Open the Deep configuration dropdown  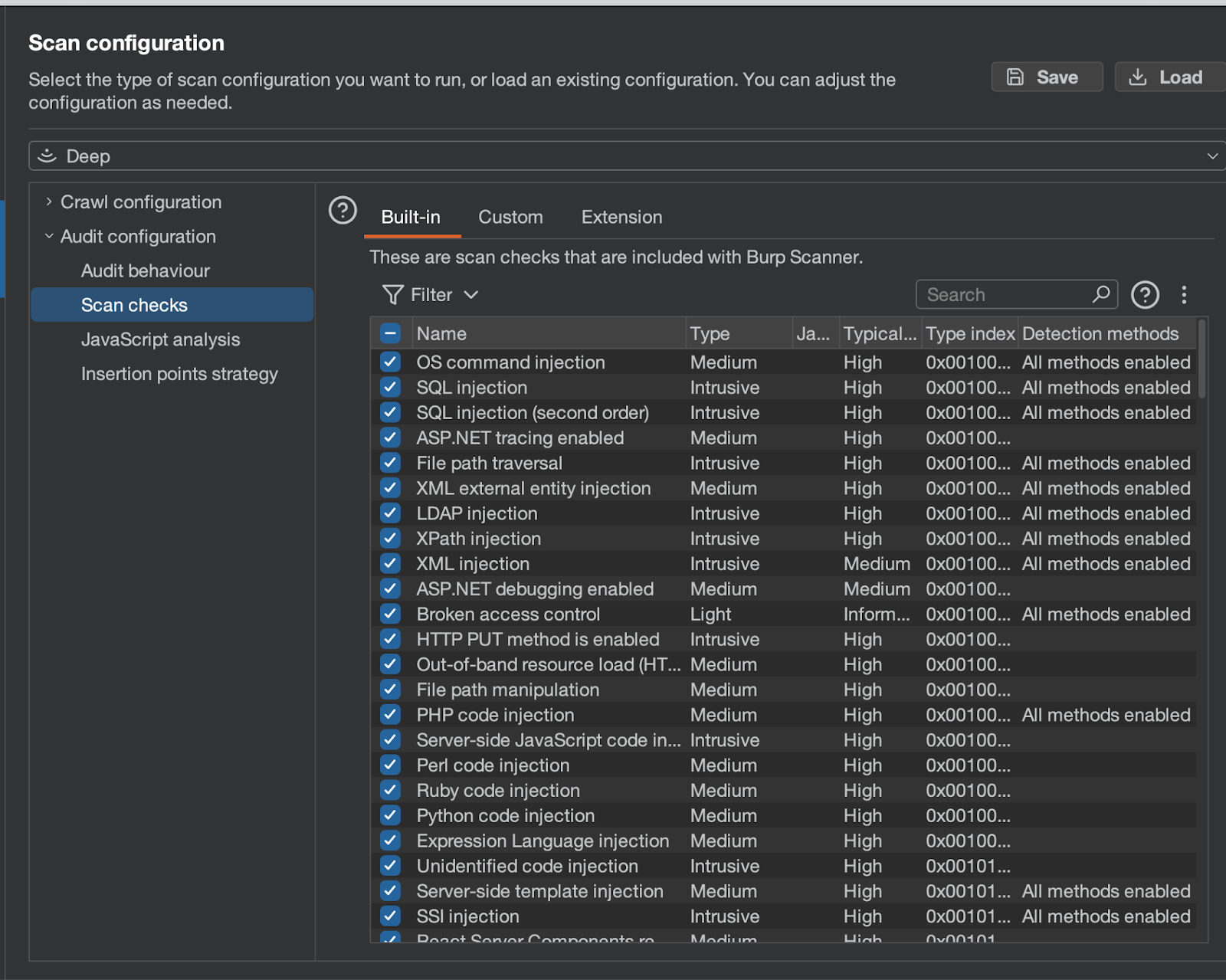tap(1211, 156)
